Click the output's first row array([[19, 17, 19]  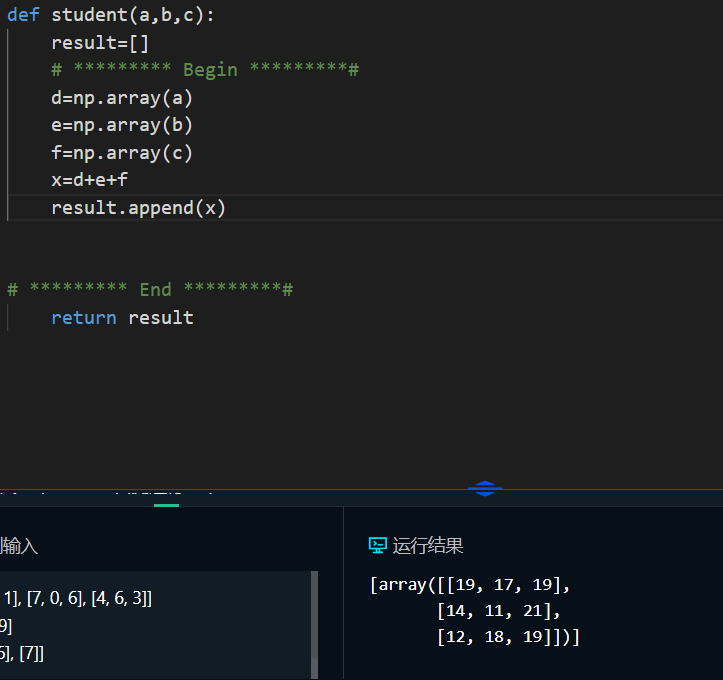(470, 585)
